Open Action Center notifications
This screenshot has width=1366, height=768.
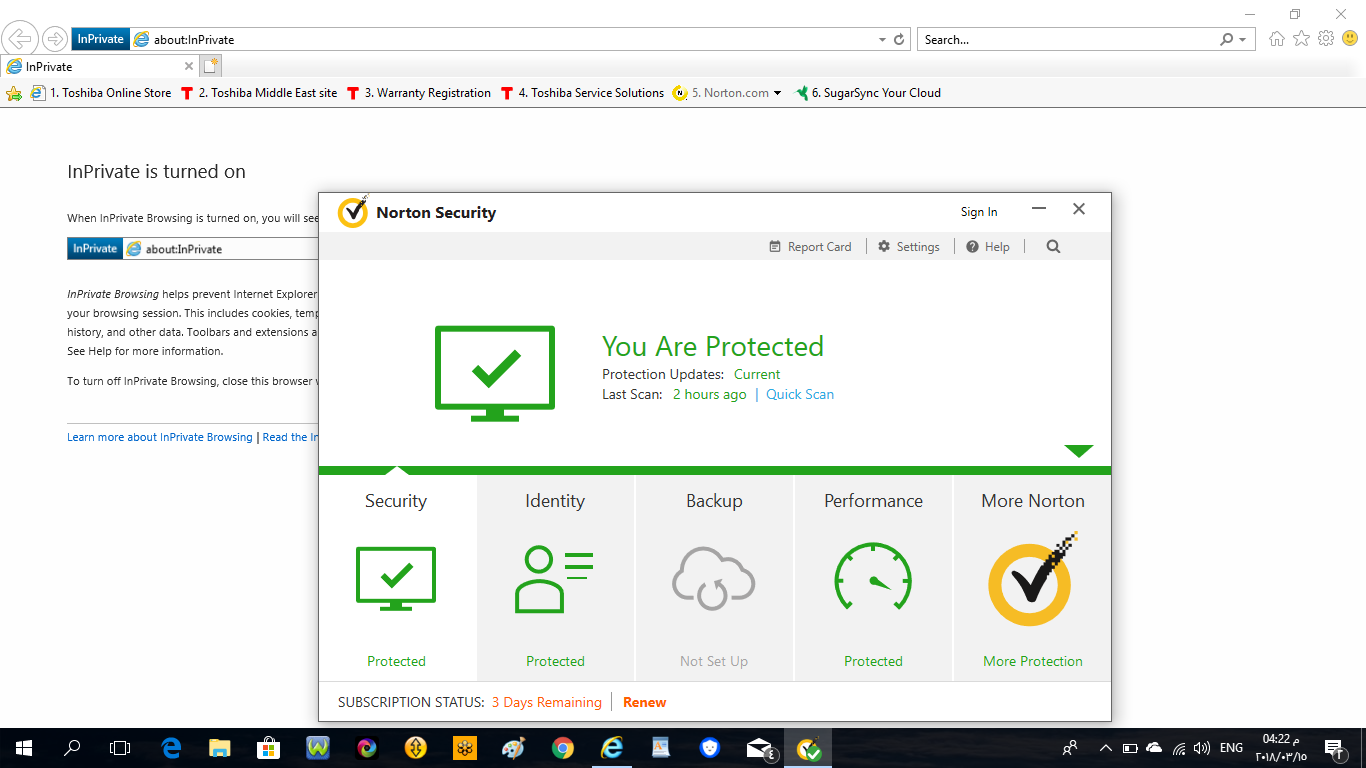1333,748
